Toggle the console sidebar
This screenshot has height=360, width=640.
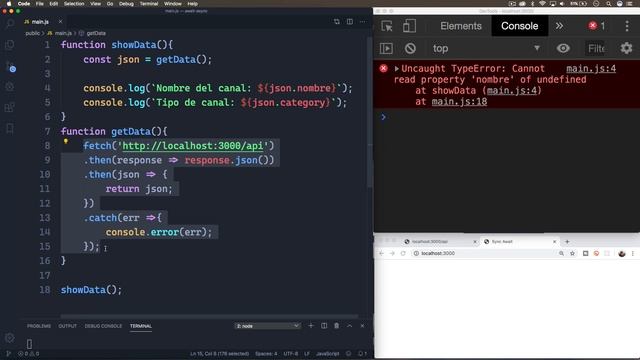pyautogui.click(x=386, y=48)
